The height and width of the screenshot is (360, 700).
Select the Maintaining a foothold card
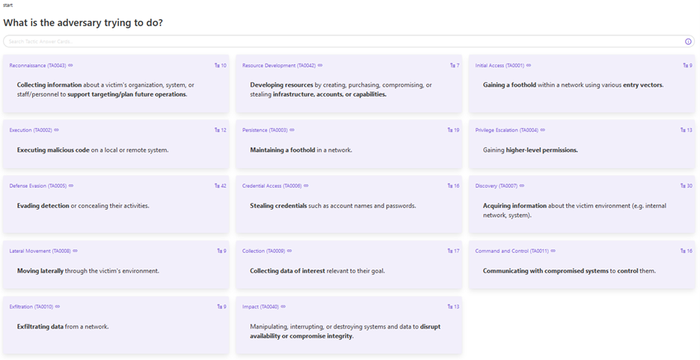click(x=349, y=144)
